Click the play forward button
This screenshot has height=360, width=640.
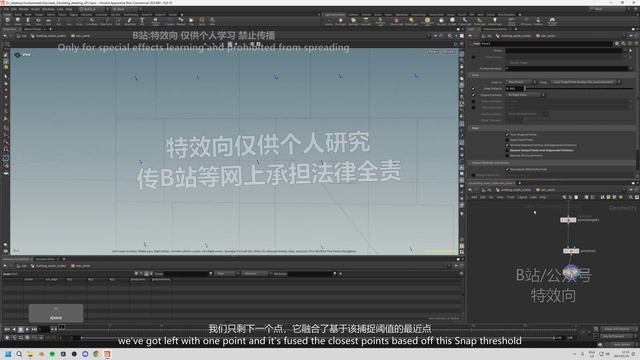(x=27, y=329)
